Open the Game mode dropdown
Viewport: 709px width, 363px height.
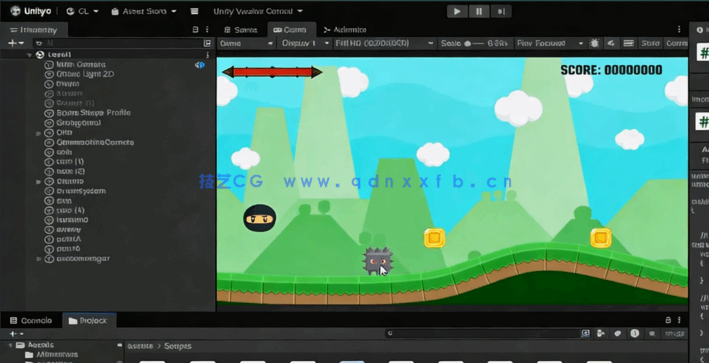tap(246, 43)
